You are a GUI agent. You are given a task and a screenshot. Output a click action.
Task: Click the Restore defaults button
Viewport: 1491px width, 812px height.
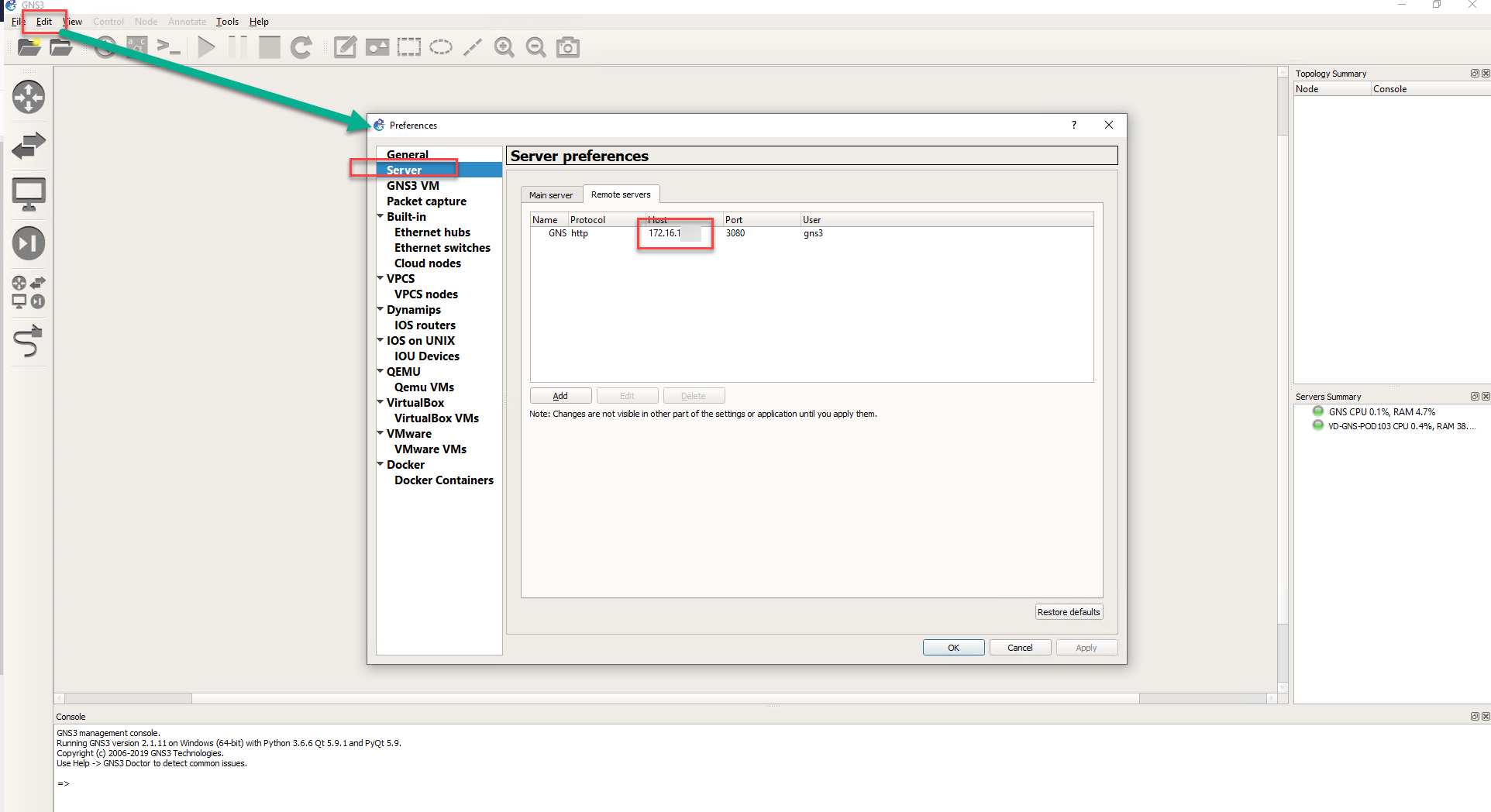point(1069,611)
